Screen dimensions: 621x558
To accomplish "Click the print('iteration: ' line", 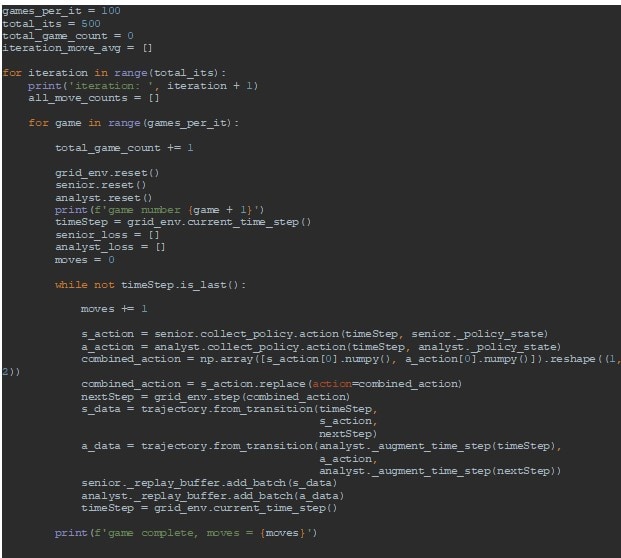I will 143,86.
